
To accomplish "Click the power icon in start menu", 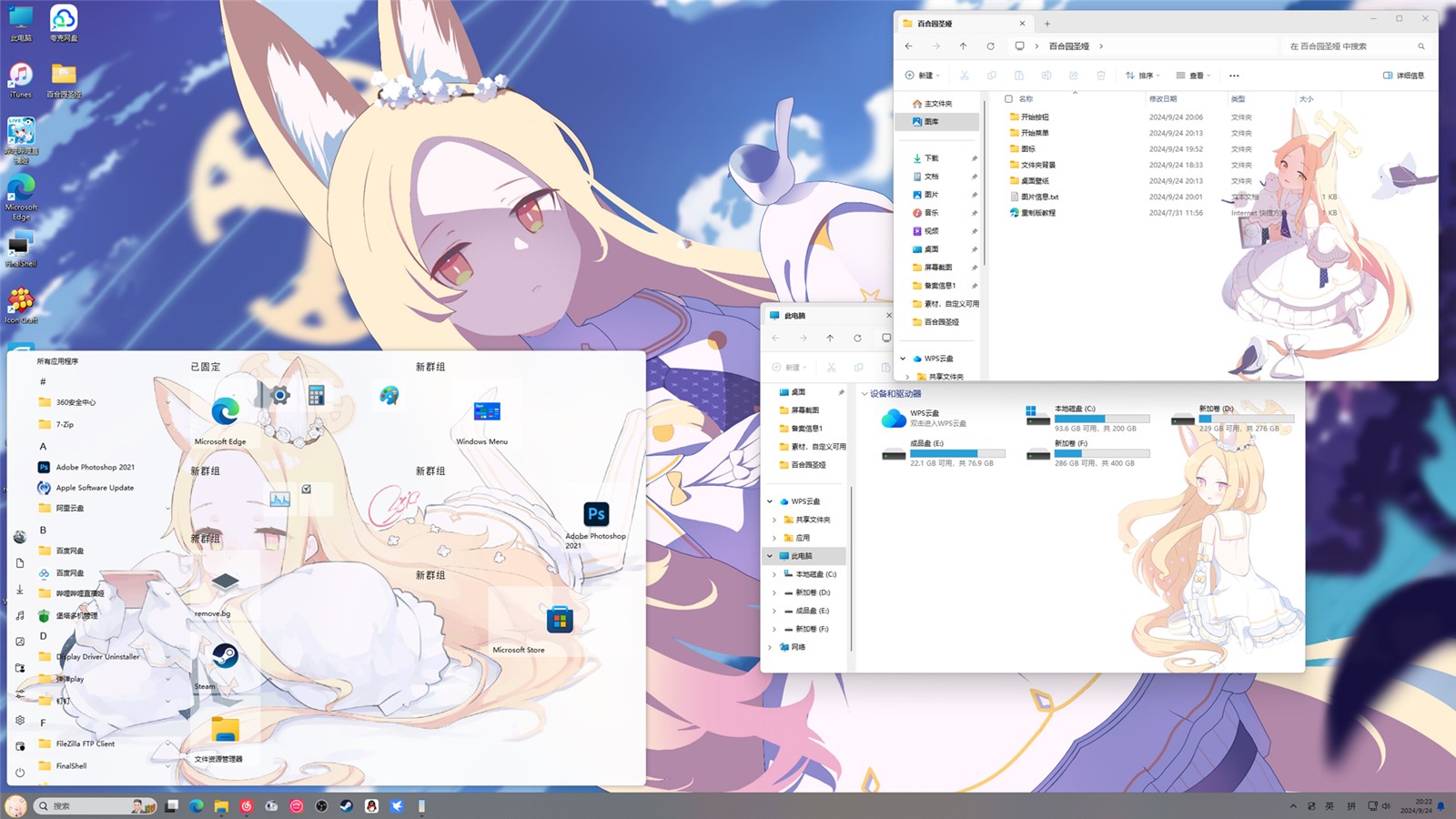I will 20,773.
